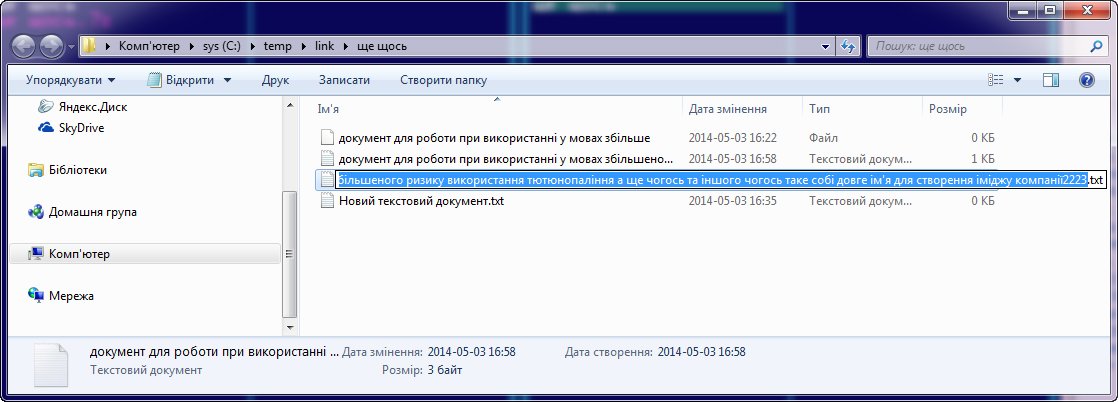The height and width of the screenshot is (402, 1118).
Task: Click the Forward navigation arrow button
Action: (x=52, y=46)
